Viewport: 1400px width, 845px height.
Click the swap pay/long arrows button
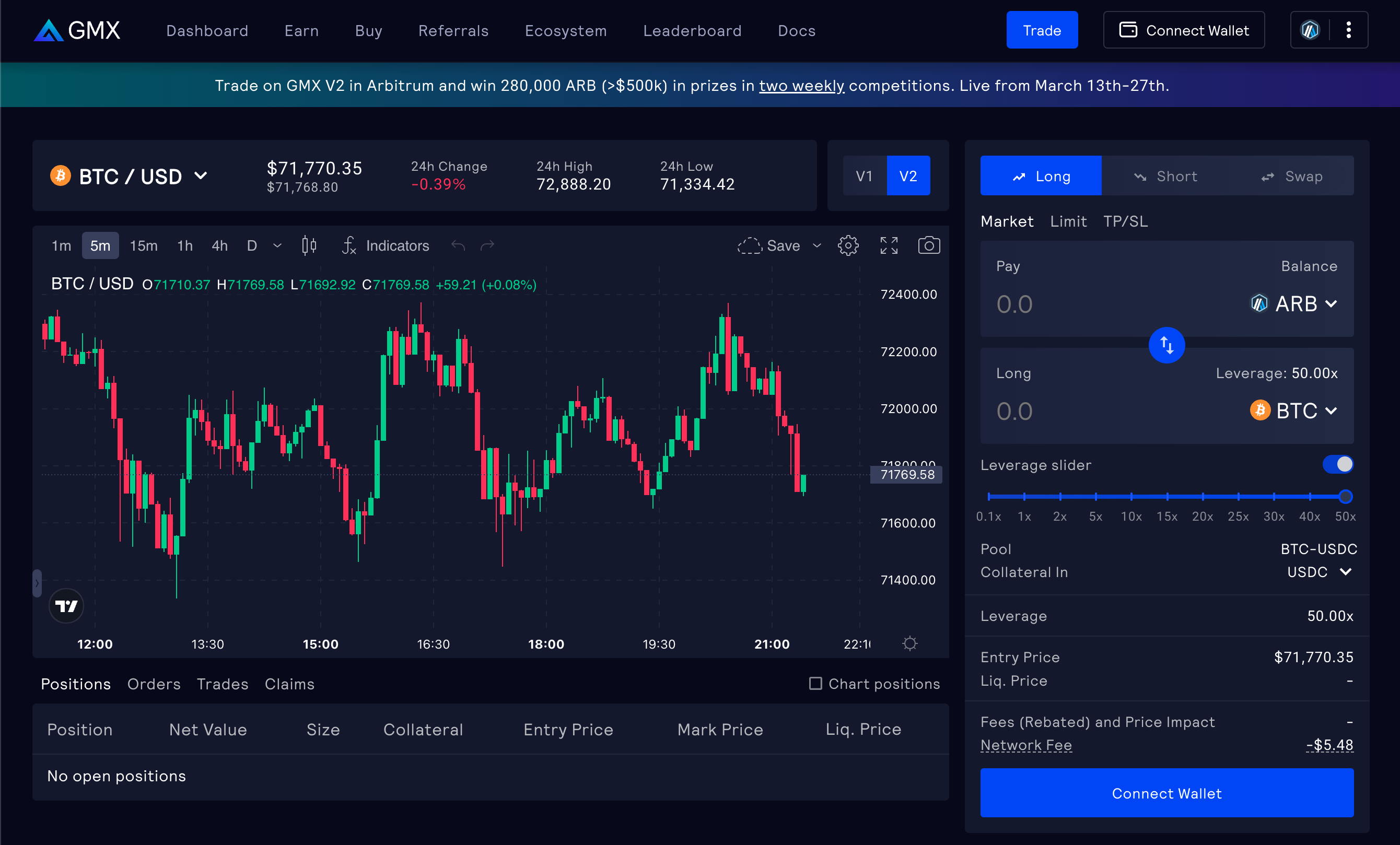tap(1166, 345)
